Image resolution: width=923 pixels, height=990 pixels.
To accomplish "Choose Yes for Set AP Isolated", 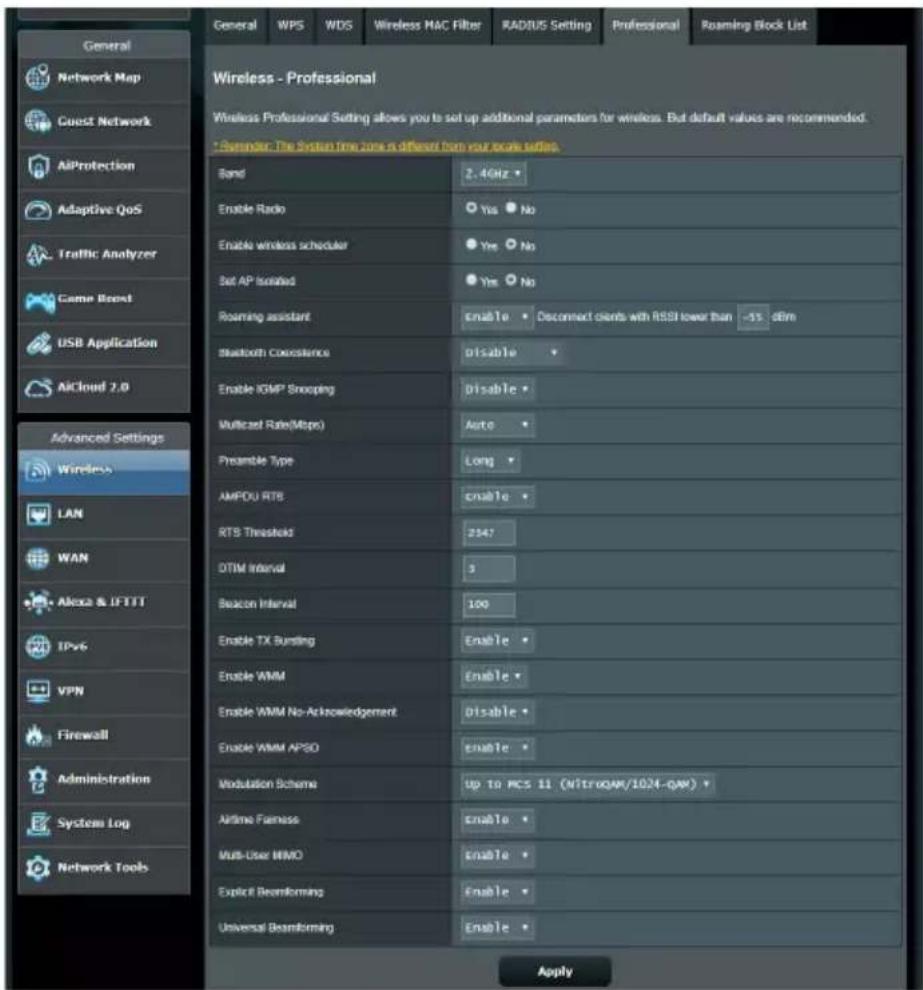I will [x=471, y=280].
